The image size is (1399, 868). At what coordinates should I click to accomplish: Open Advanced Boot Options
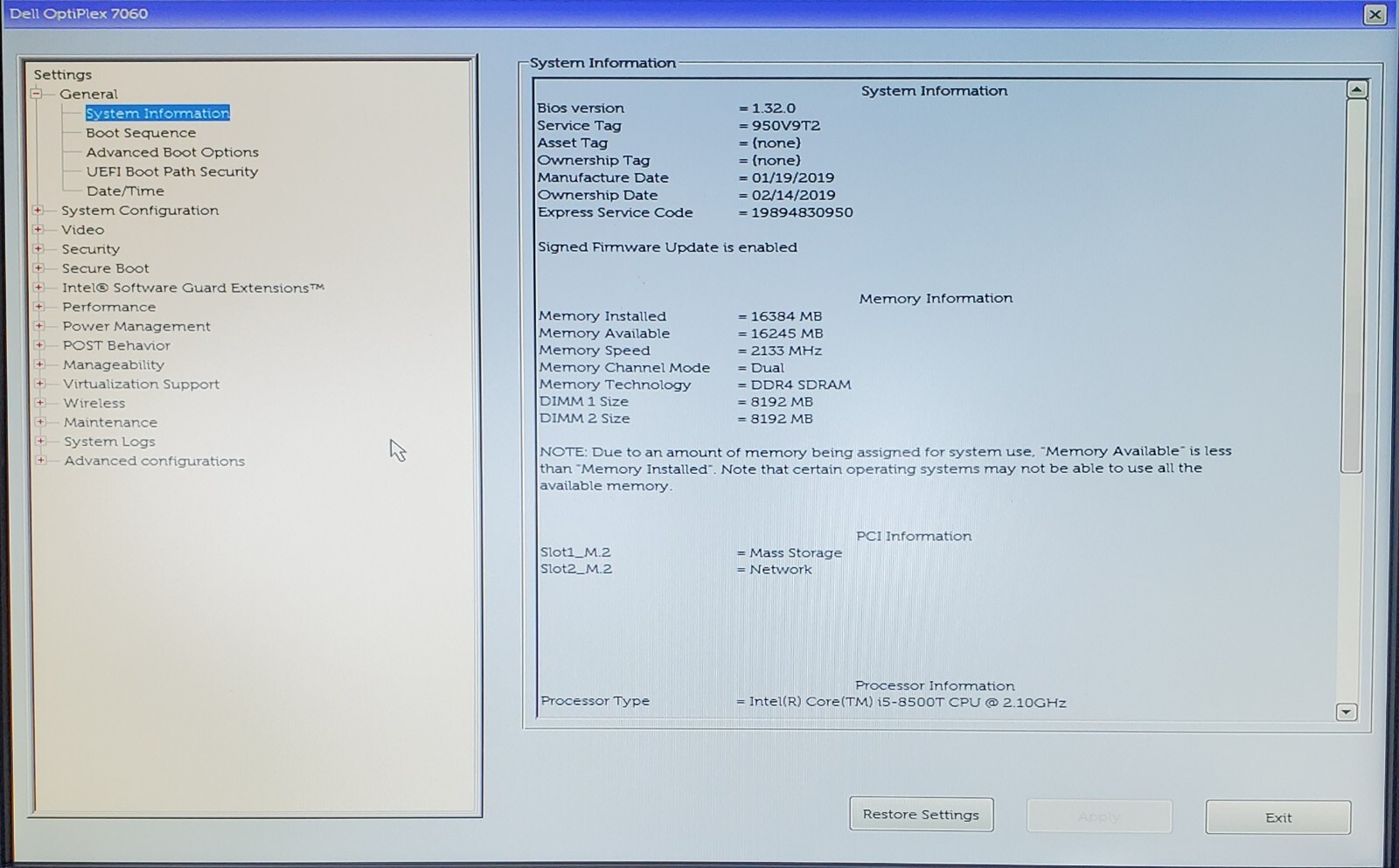(x=172, y=152)
